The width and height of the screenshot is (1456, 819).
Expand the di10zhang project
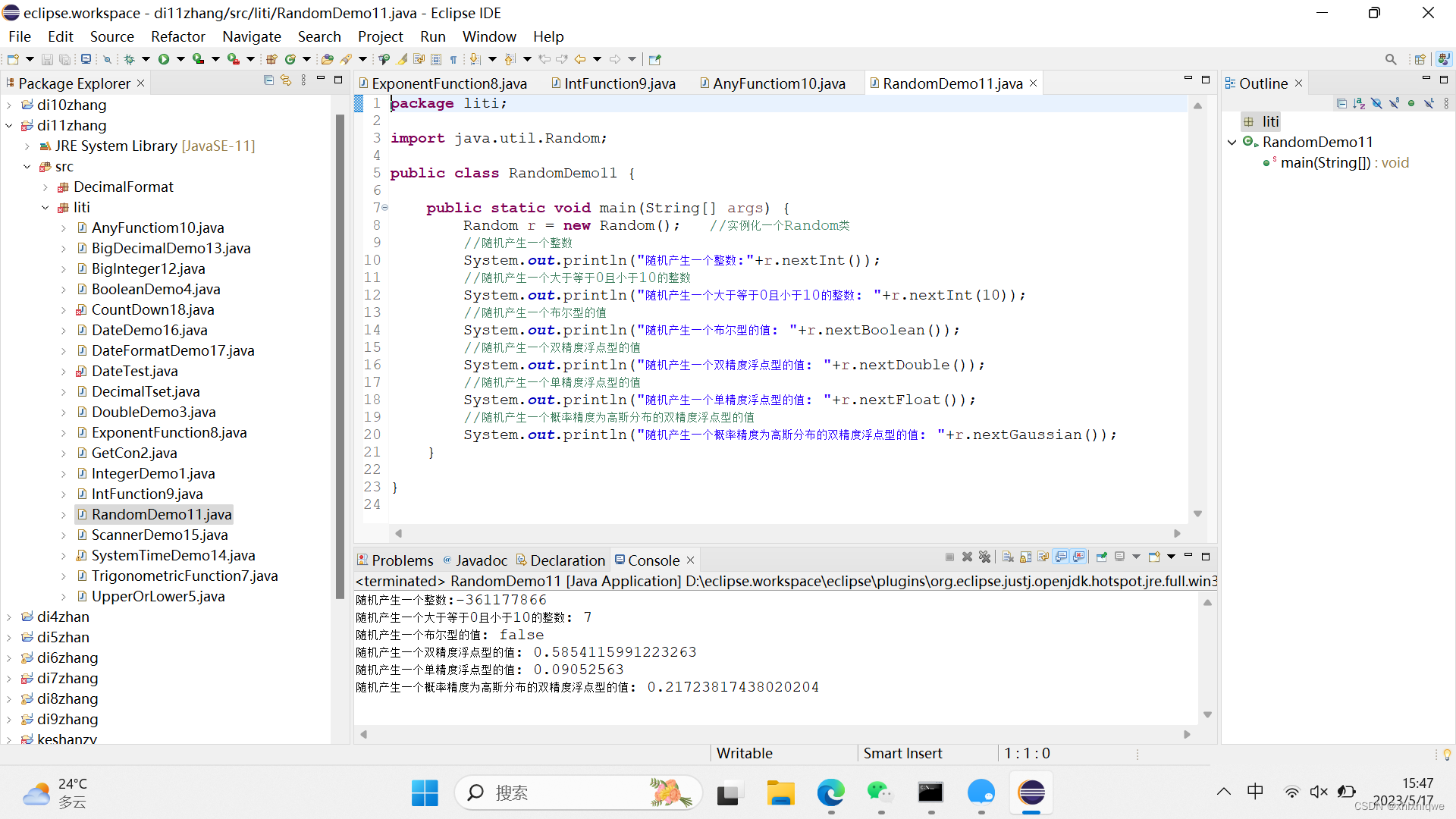click(x=9, y=105)
